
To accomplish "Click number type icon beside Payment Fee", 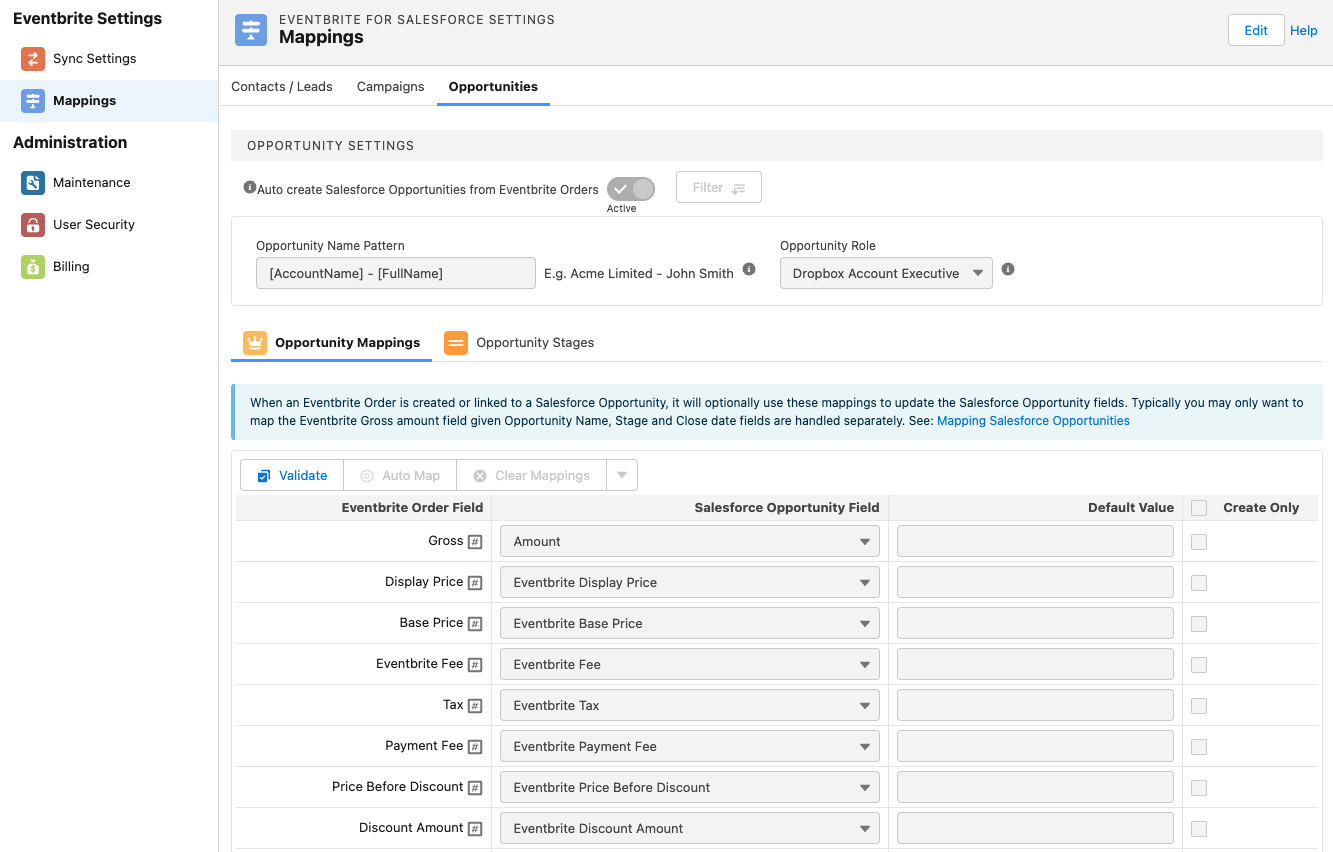I will click(x=475, y=747).
